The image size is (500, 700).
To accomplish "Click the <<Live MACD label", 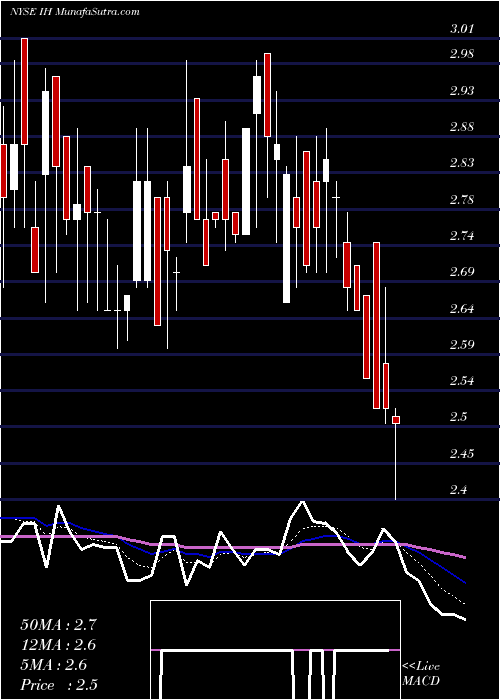I will (x=421, y=673).
